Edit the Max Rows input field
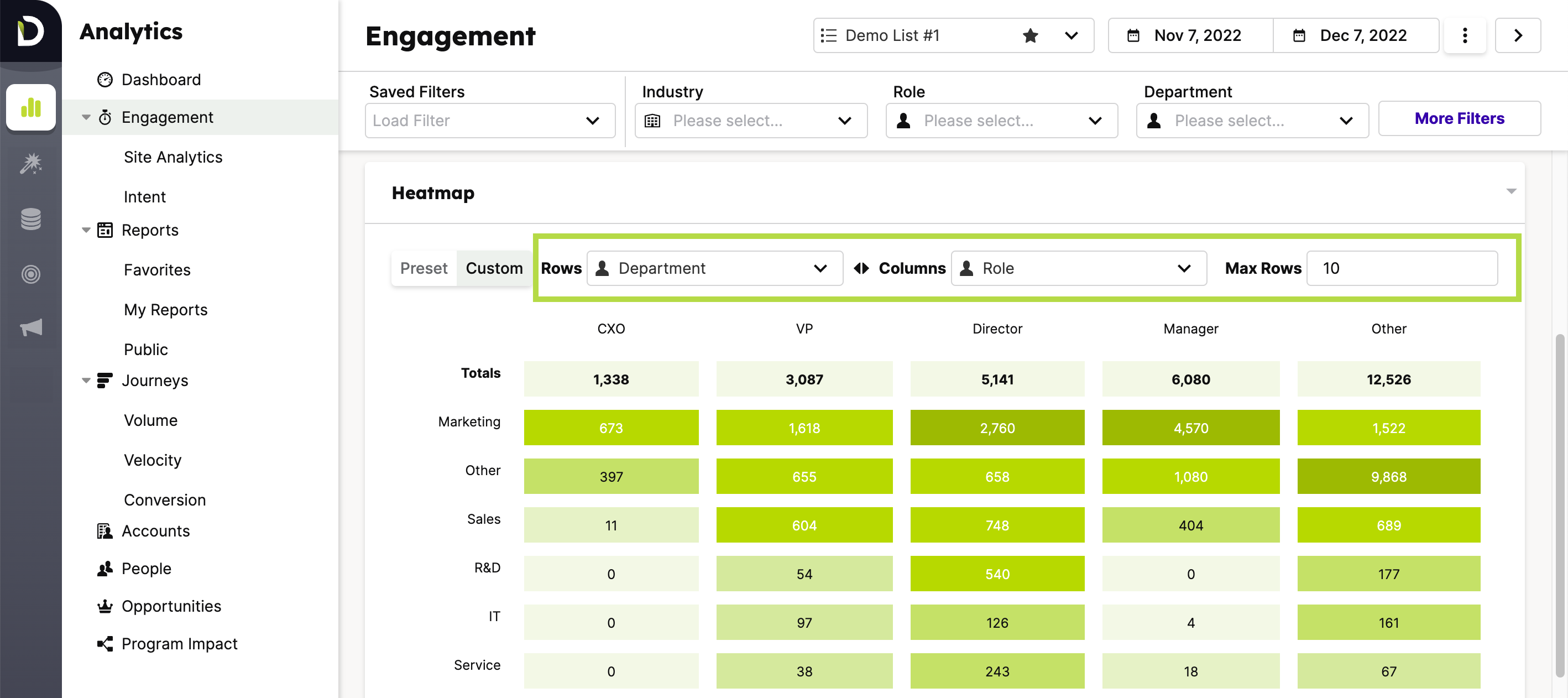This screenshot has width=1568, height=698. point(1401,268)
